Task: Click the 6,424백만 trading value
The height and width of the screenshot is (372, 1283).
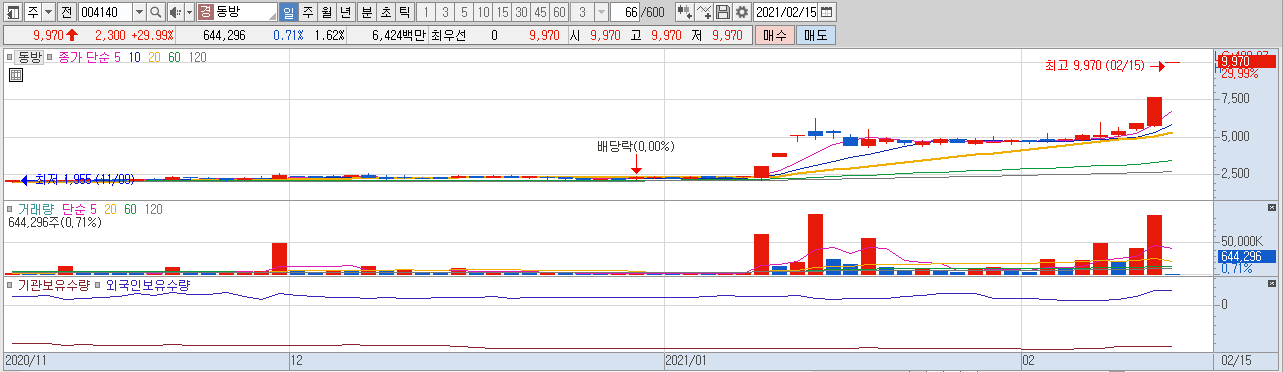Action: 398,35
